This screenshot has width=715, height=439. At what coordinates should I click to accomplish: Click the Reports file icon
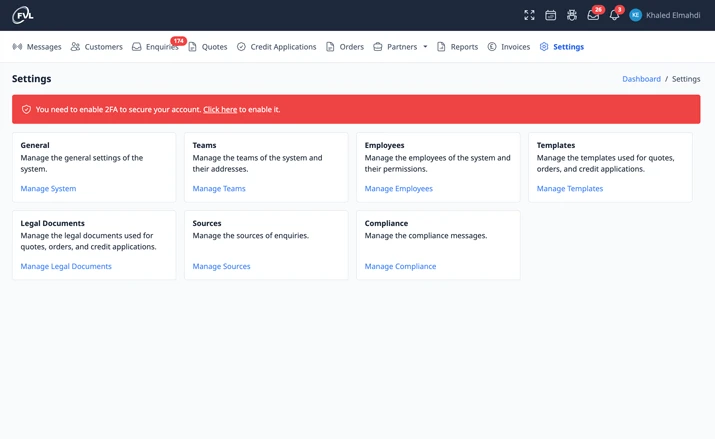pos(441,46)
